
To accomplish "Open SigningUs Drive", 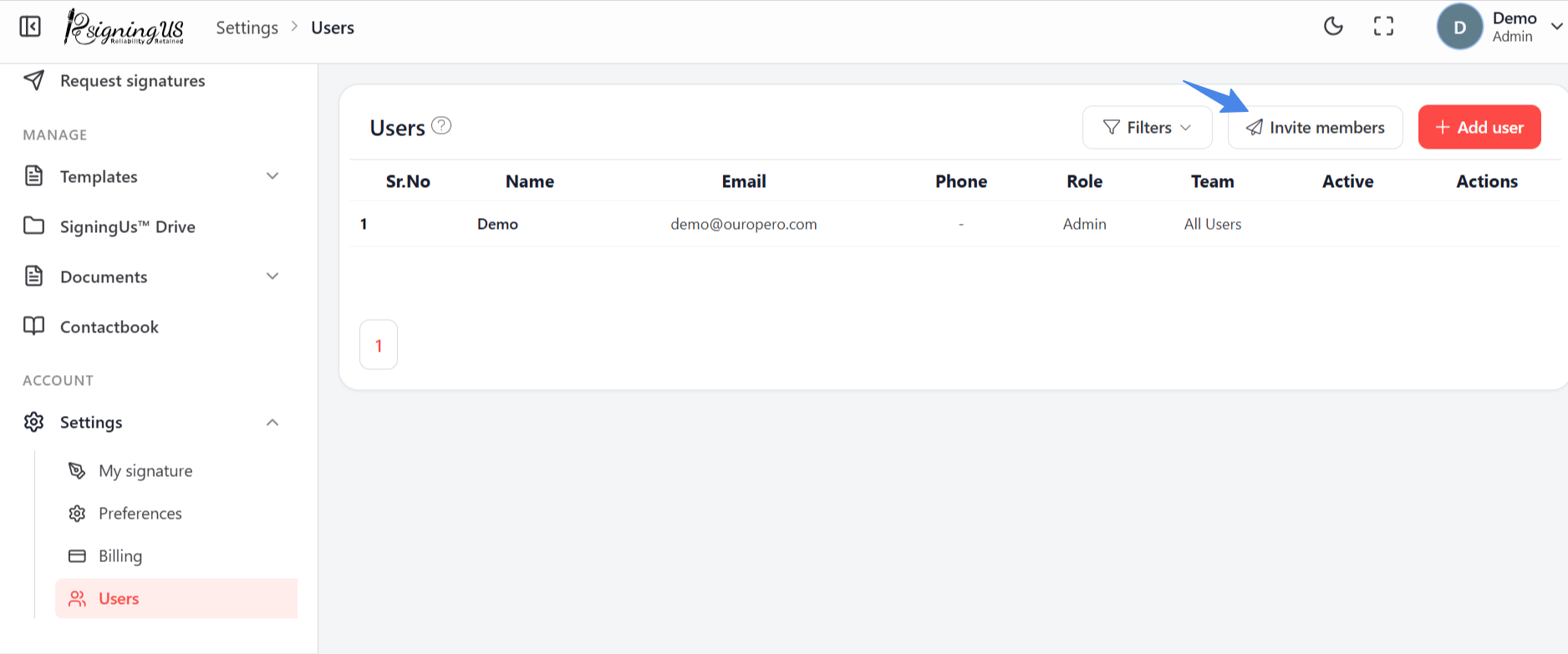I will tap(128, 226).
